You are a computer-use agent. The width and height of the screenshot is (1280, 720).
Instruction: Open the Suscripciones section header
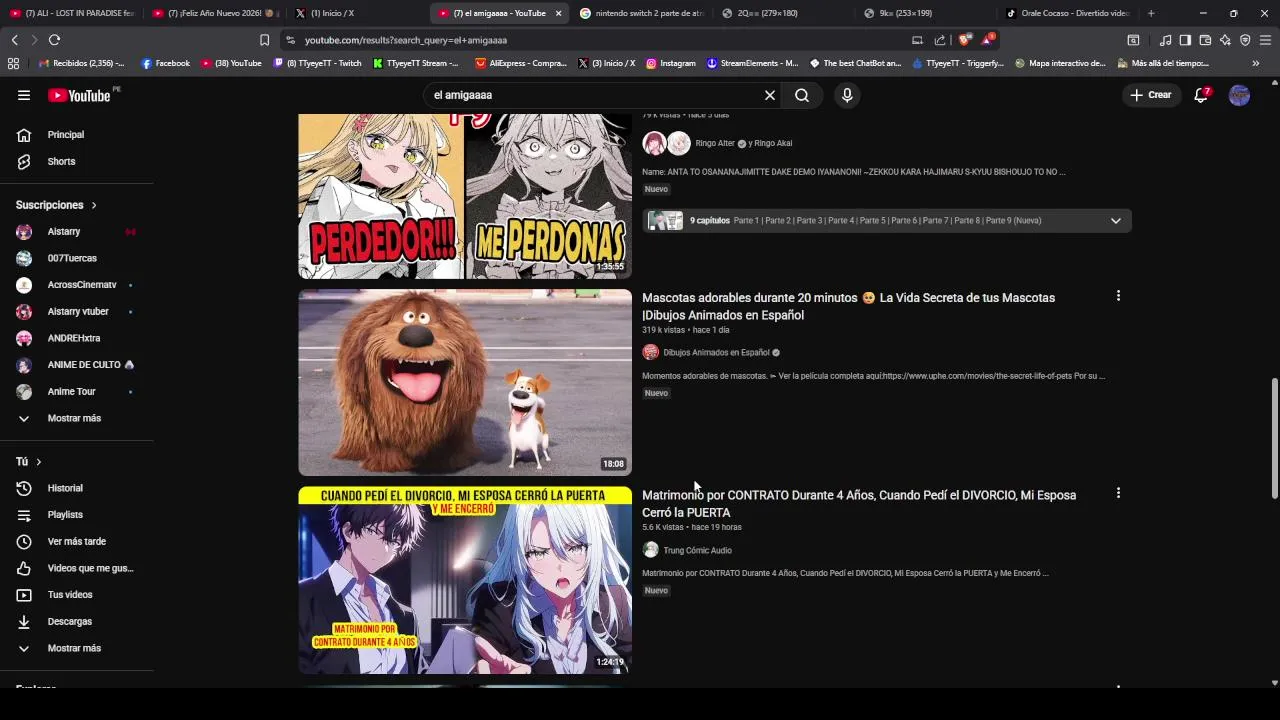coord(56,205)
